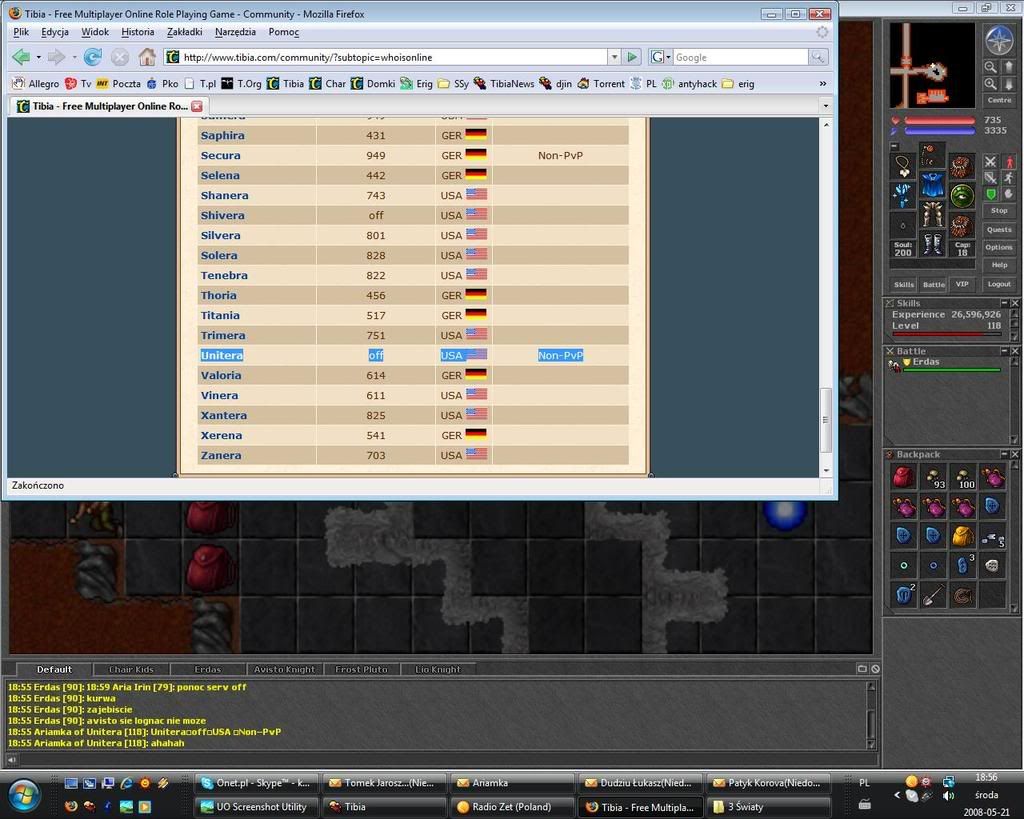Click the Windows Start orb

tap(24, 795)
